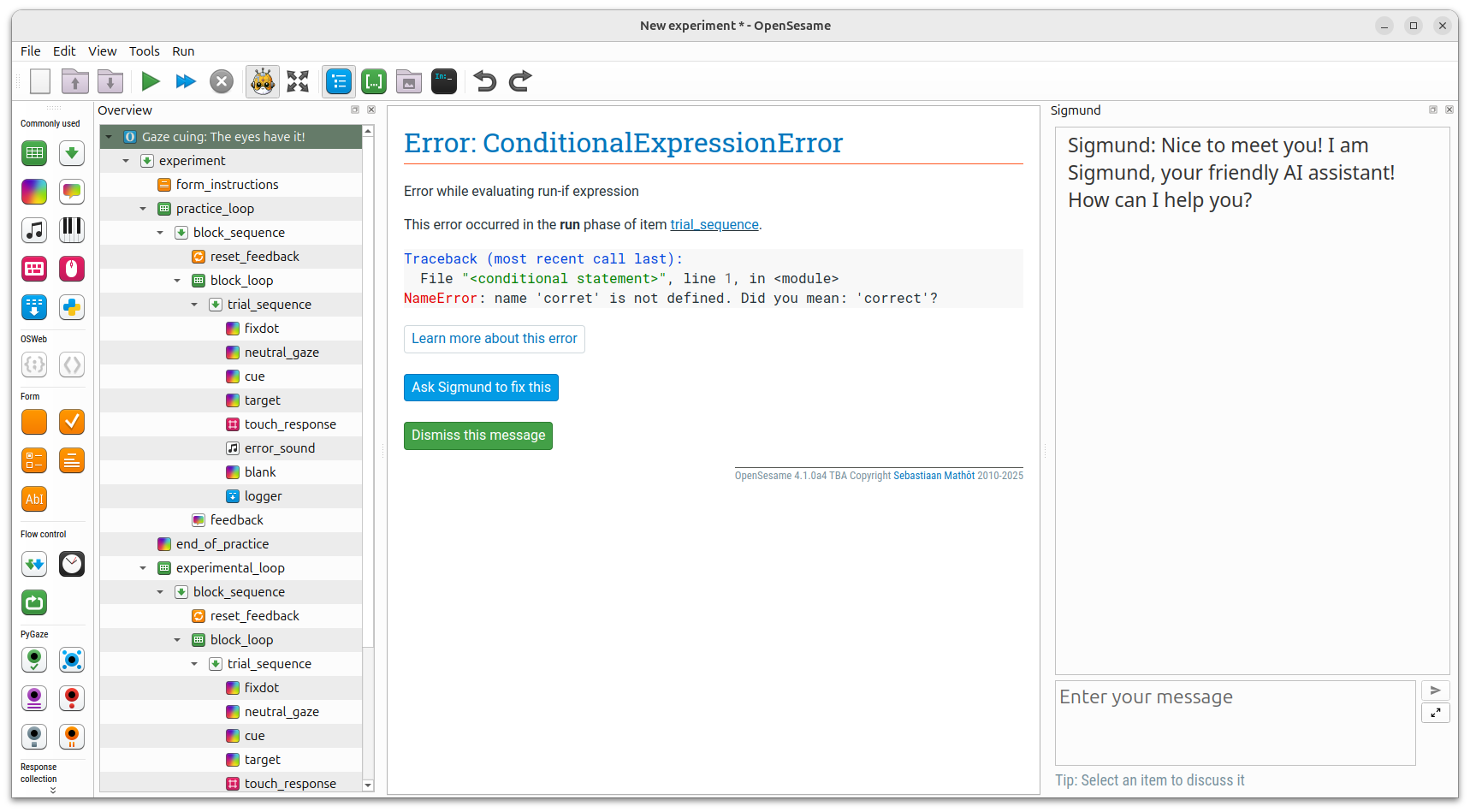The image size is (1470, 812).
Task: Click the quick run double-arrow icon
Action: (186, 81)
